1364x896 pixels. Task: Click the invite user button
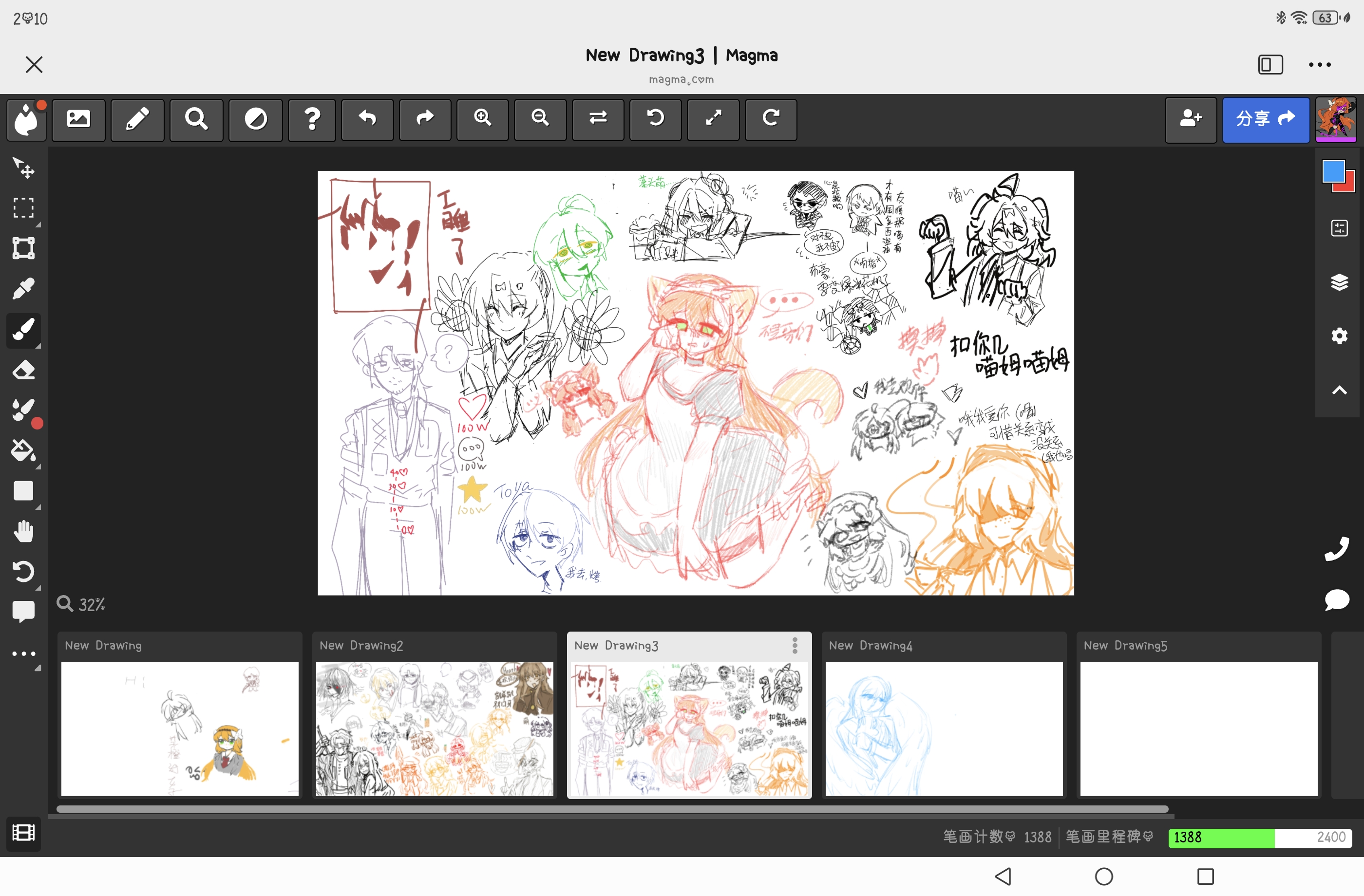click(x=1191, y=119)
